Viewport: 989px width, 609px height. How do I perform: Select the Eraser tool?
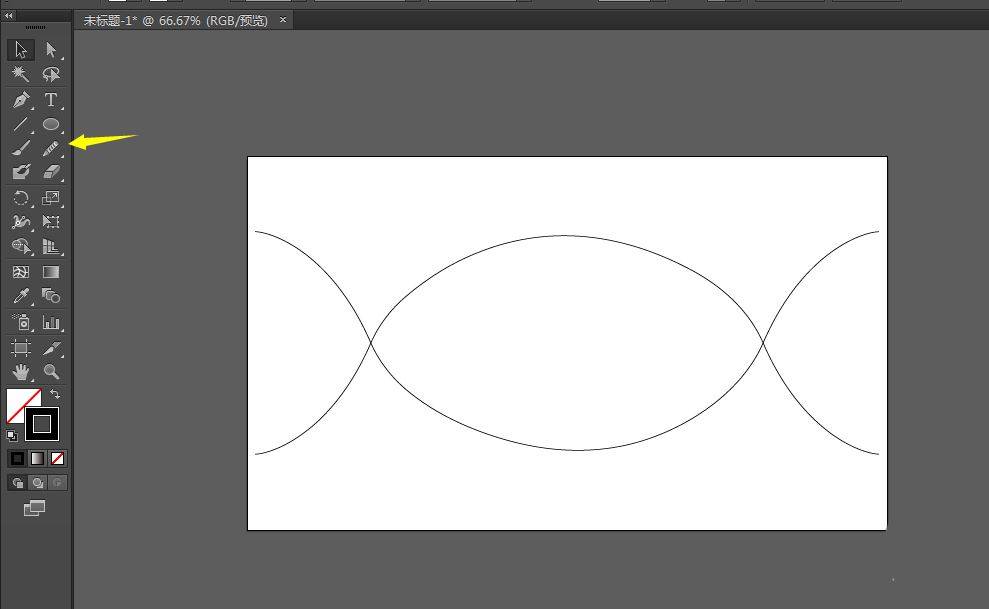[x=51, y=172]
